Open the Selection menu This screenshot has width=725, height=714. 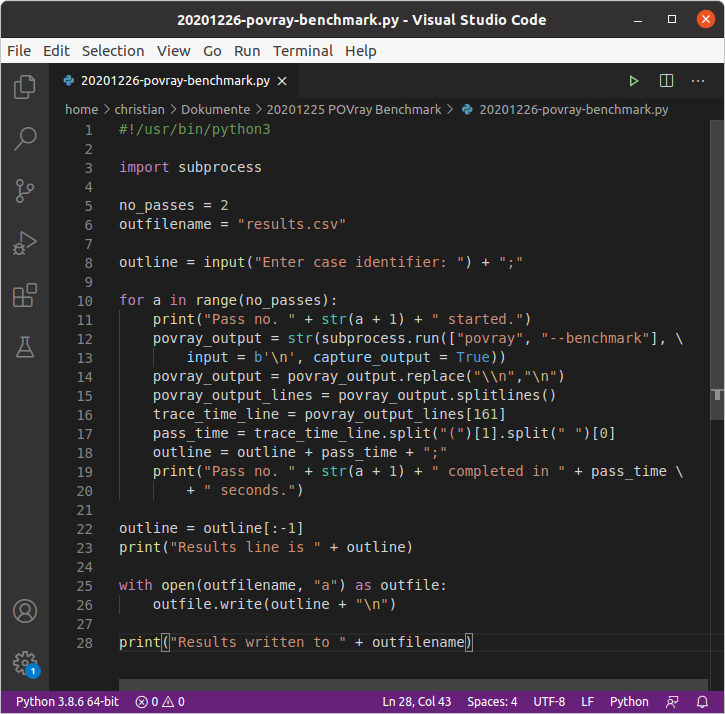pos(113,51)
